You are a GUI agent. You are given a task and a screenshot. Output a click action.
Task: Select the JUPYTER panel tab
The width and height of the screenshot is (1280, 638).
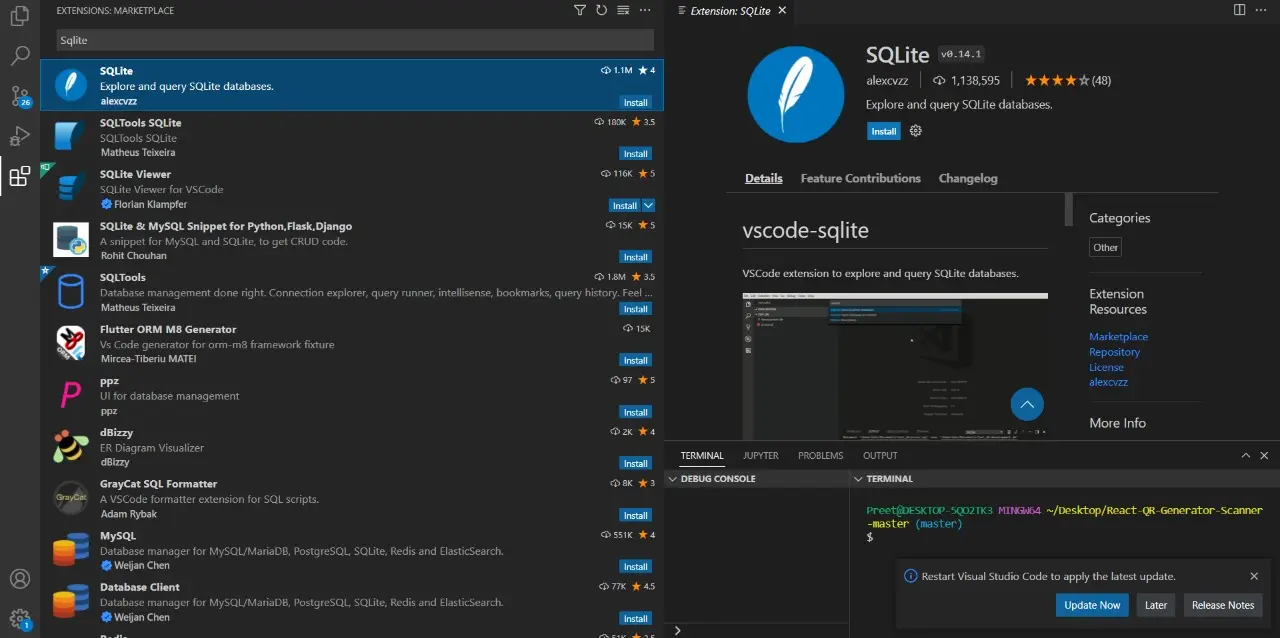click(x=761, y=455)
